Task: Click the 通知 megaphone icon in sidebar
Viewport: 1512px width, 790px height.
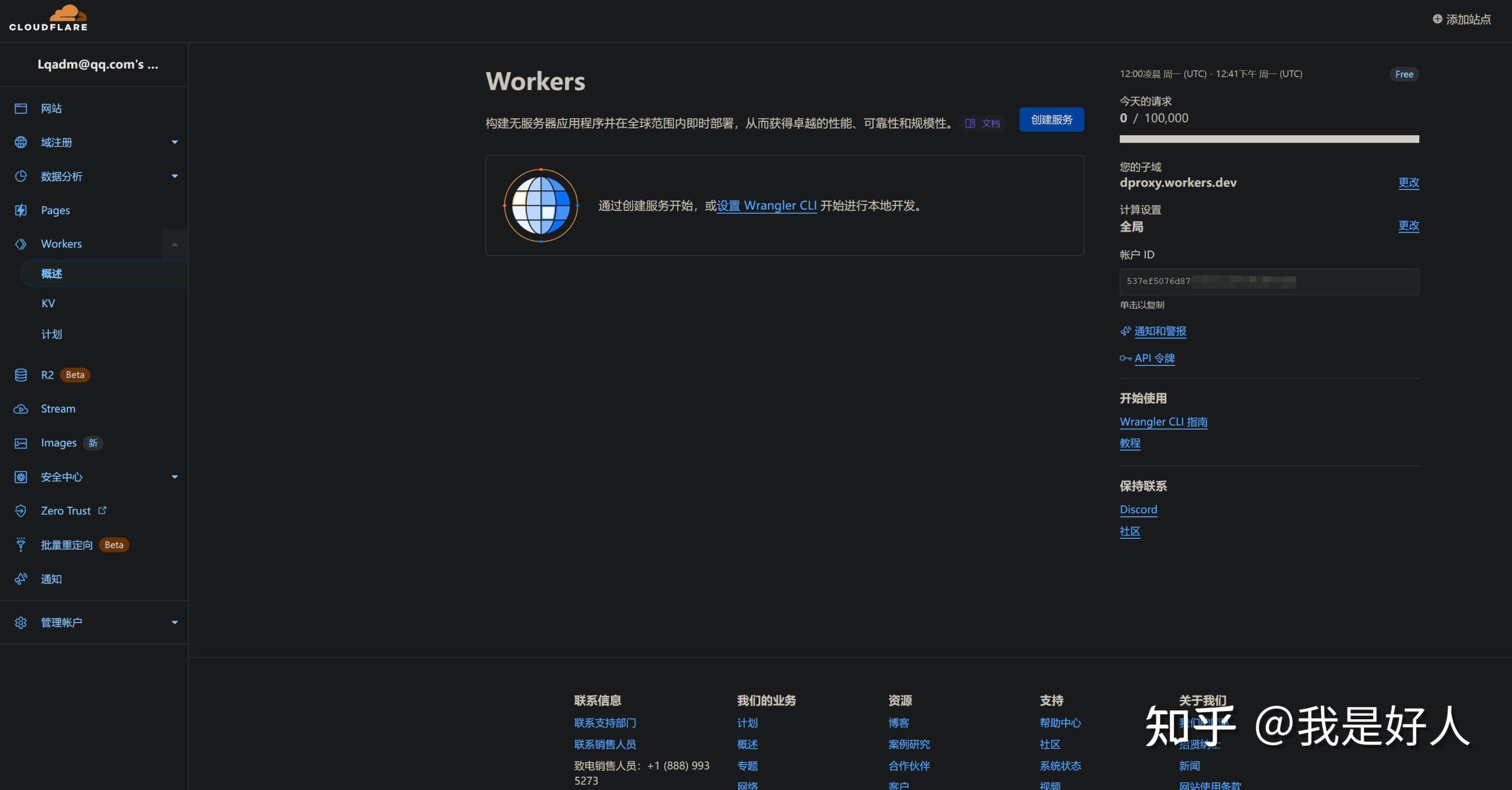Action: pyautogui.click(x=21, y=579)
